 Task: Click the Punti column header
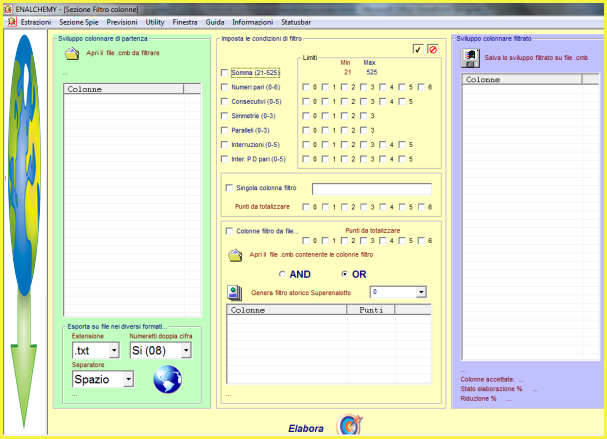click(371, 310)
